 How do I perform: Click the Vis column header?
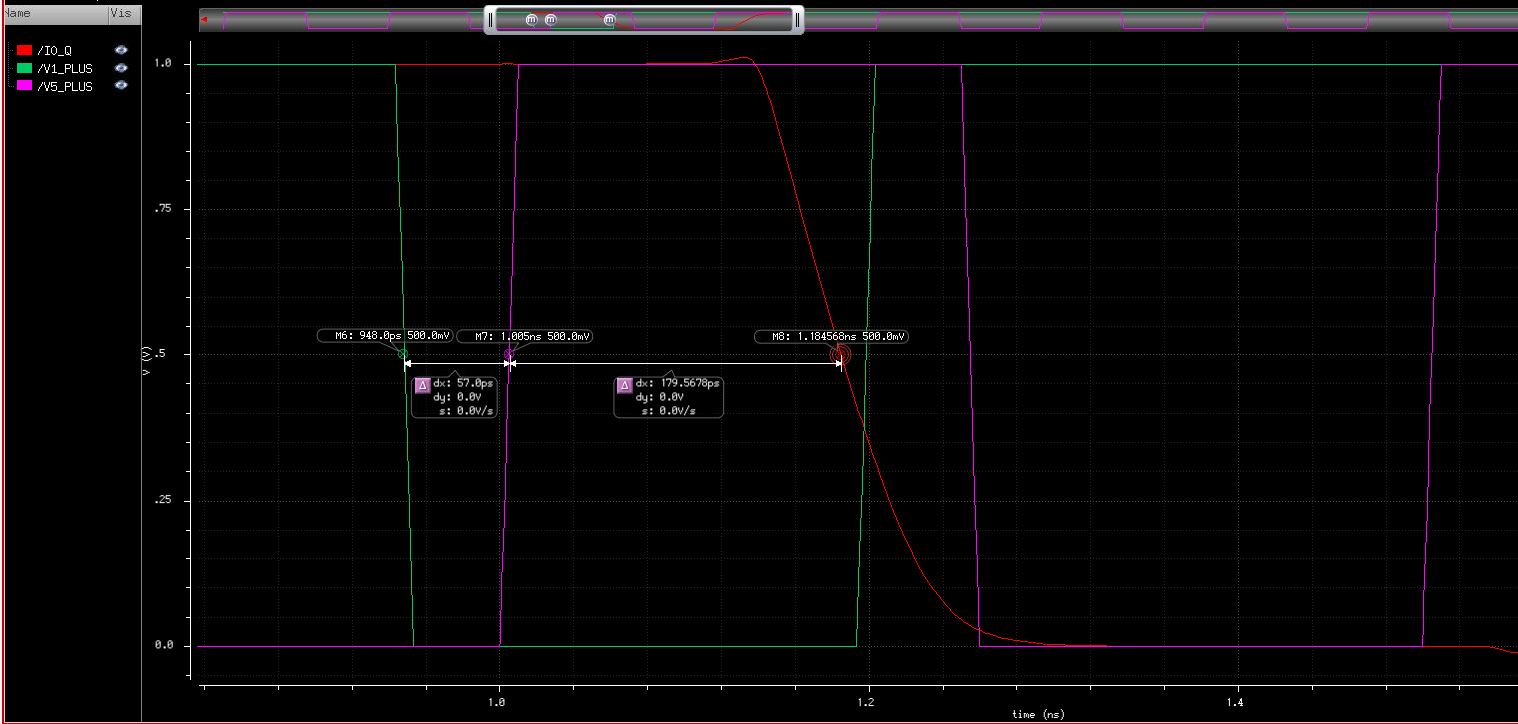click(120, 14)
